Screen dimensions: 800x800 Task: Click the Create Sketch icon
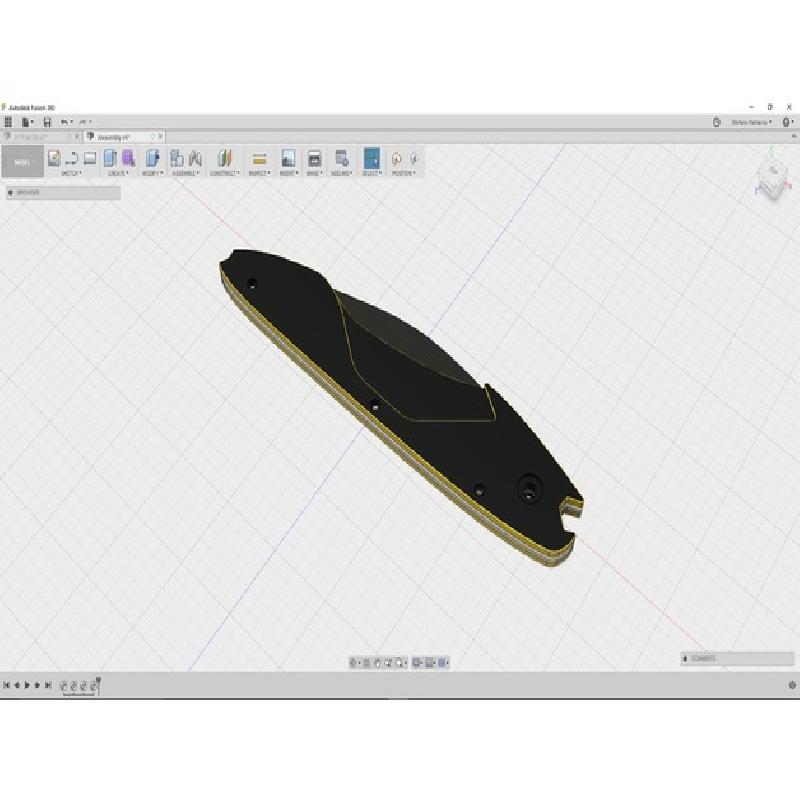tap(54, 158)
